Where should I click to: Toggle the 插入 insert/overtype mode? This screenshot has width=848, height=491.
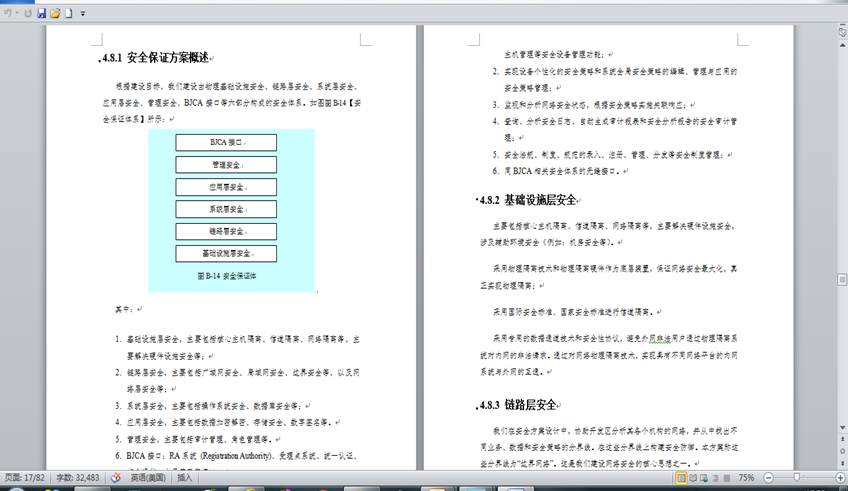pyautogui.click(x=184, y=478)
